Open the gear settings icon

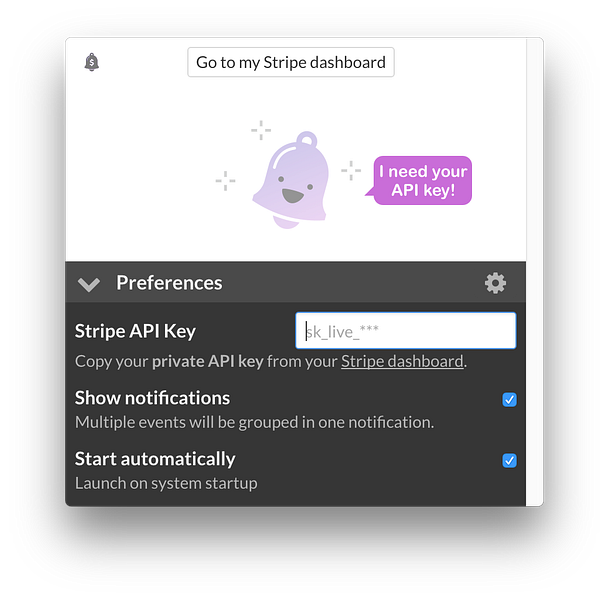(495, 283)
